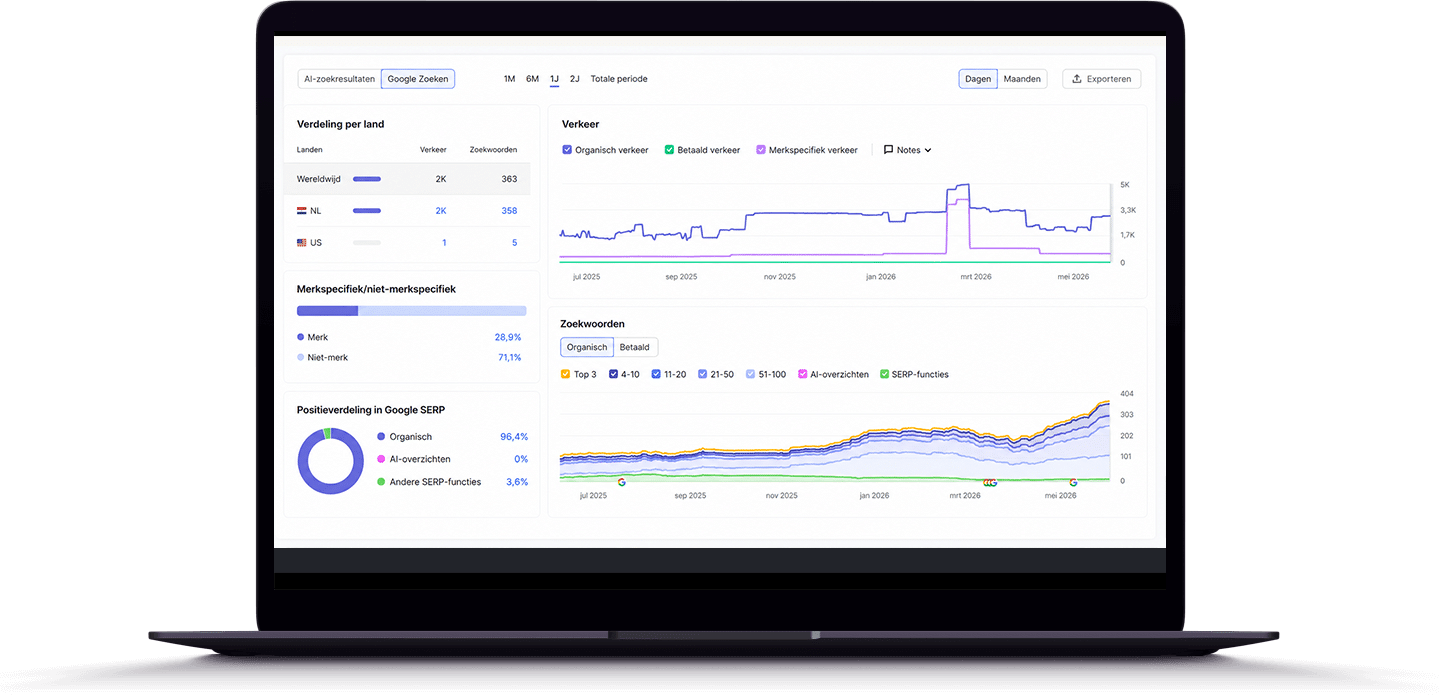Toggle the SERP-functies checkbox
This screenshot has height=695, width=1440.
[884, 374]
